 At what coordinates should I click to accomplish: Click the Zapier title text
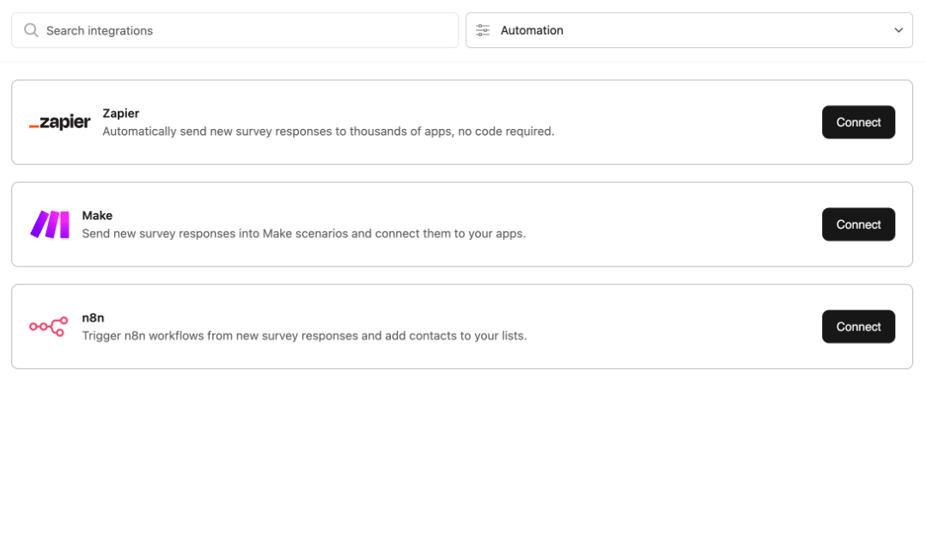click(121, 113)
